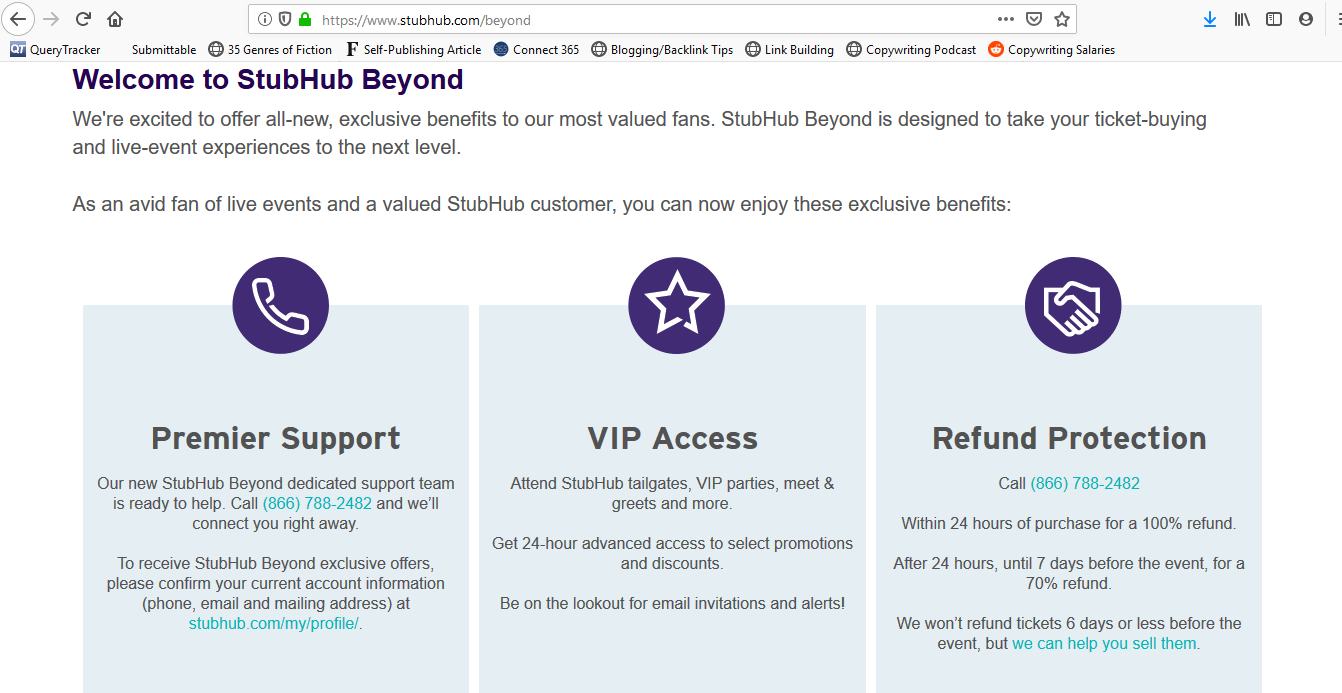Click the Premier Support phone icon
Image resolution: width=1342 pixels, height=693 pixels.
(280, 305)
